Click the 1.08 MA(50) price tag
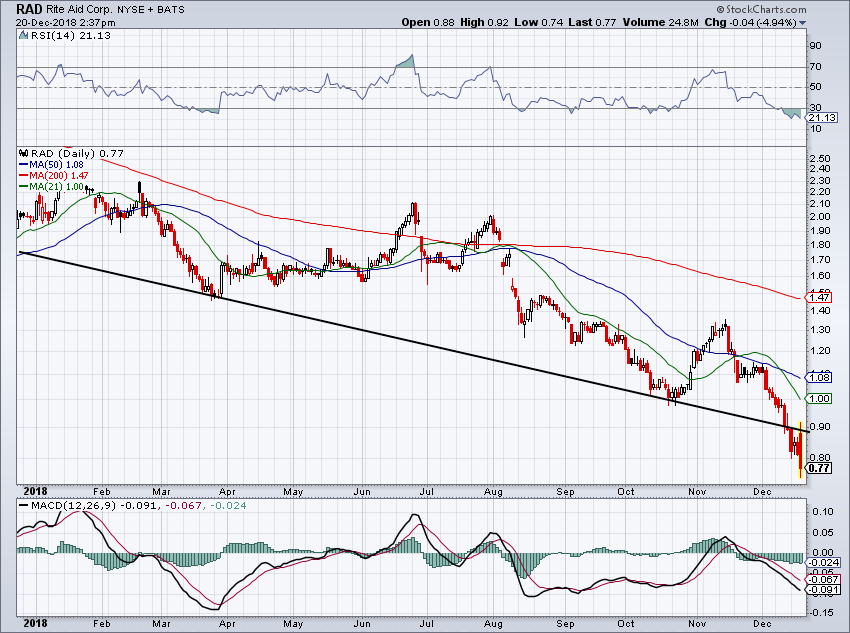This screenshot has width=850, height=633. click(819, 377)
